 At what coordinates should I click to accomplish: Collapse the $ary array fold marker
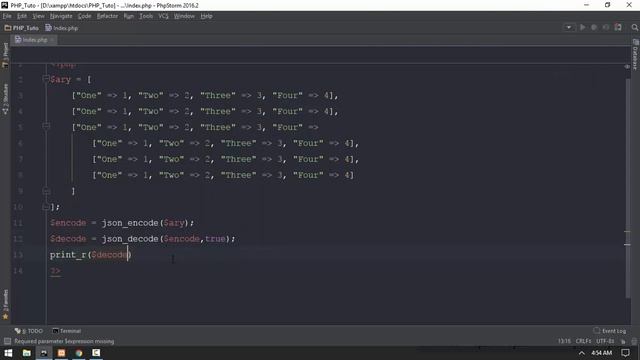(46, 79)
